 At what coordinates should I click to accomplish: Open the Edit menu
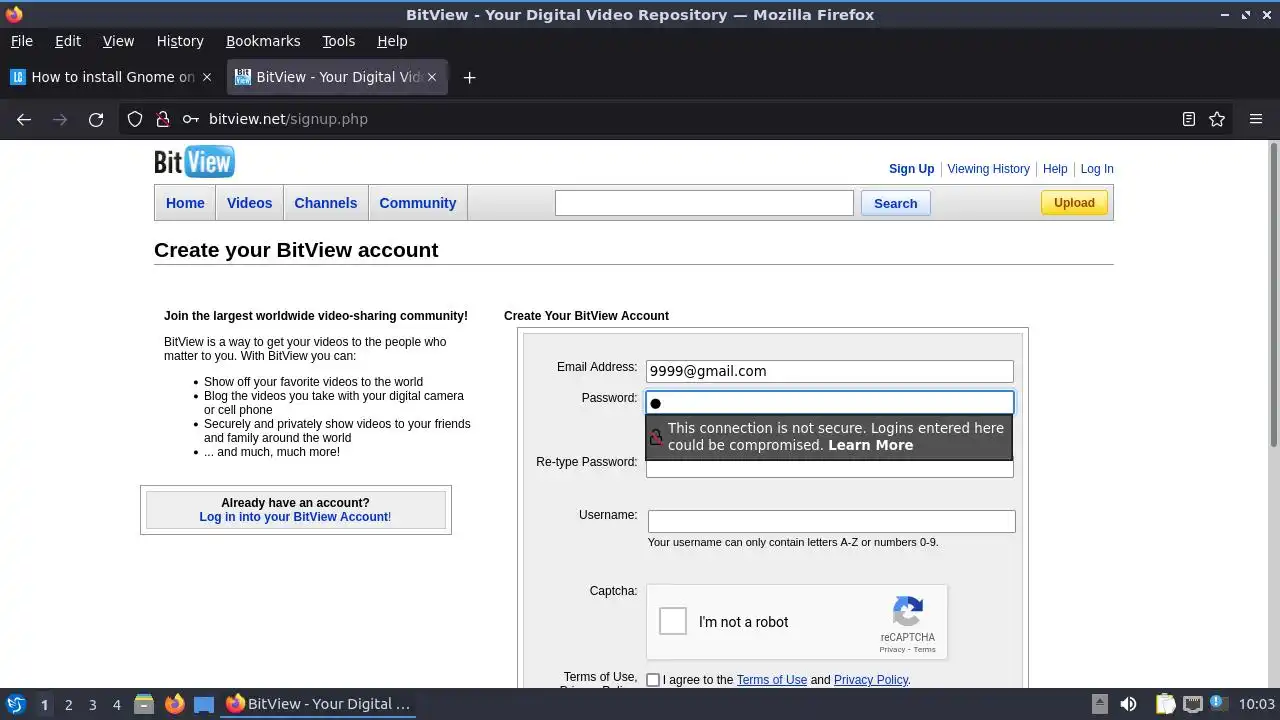(68, 41)
